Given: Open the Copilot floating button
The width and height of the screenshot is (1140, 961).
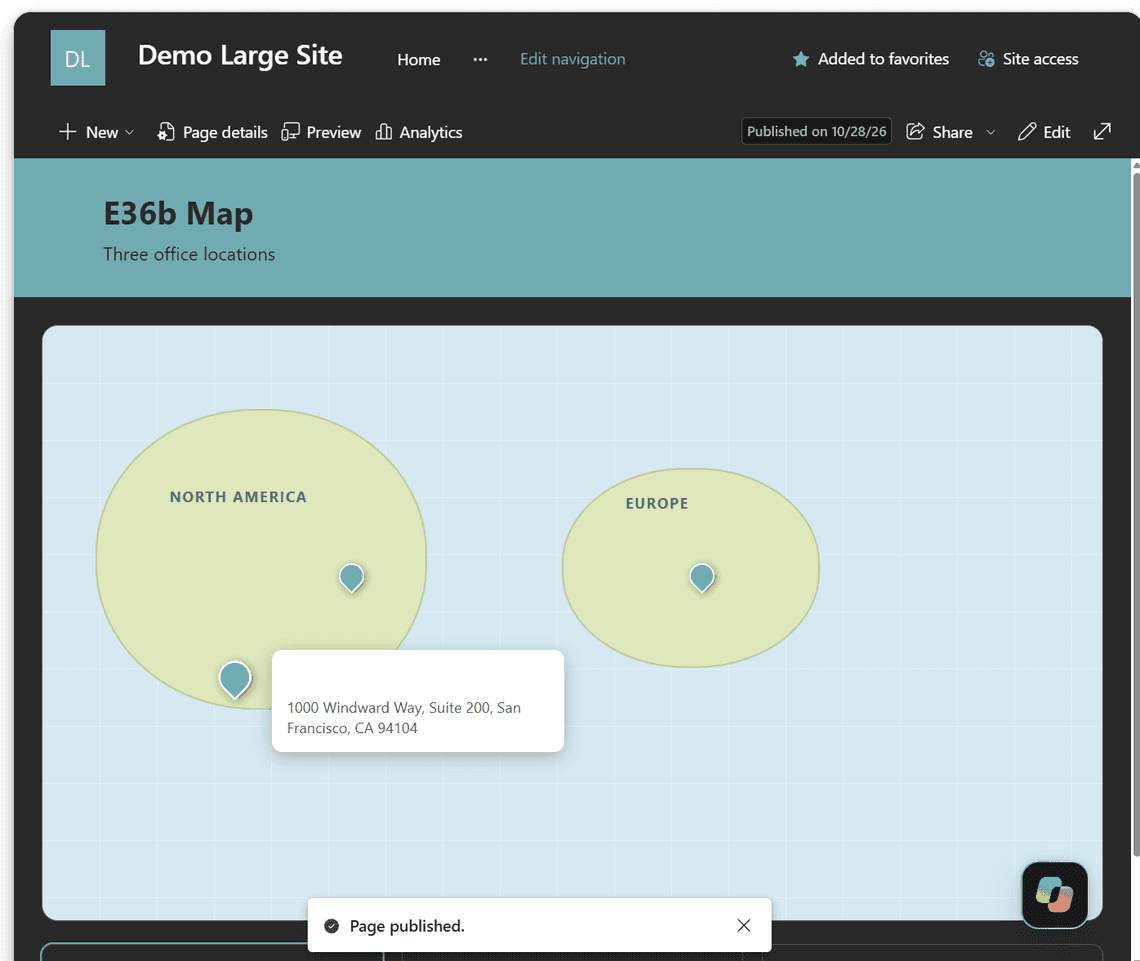Looking at the screenshot, I should (x=1055, y=895).
